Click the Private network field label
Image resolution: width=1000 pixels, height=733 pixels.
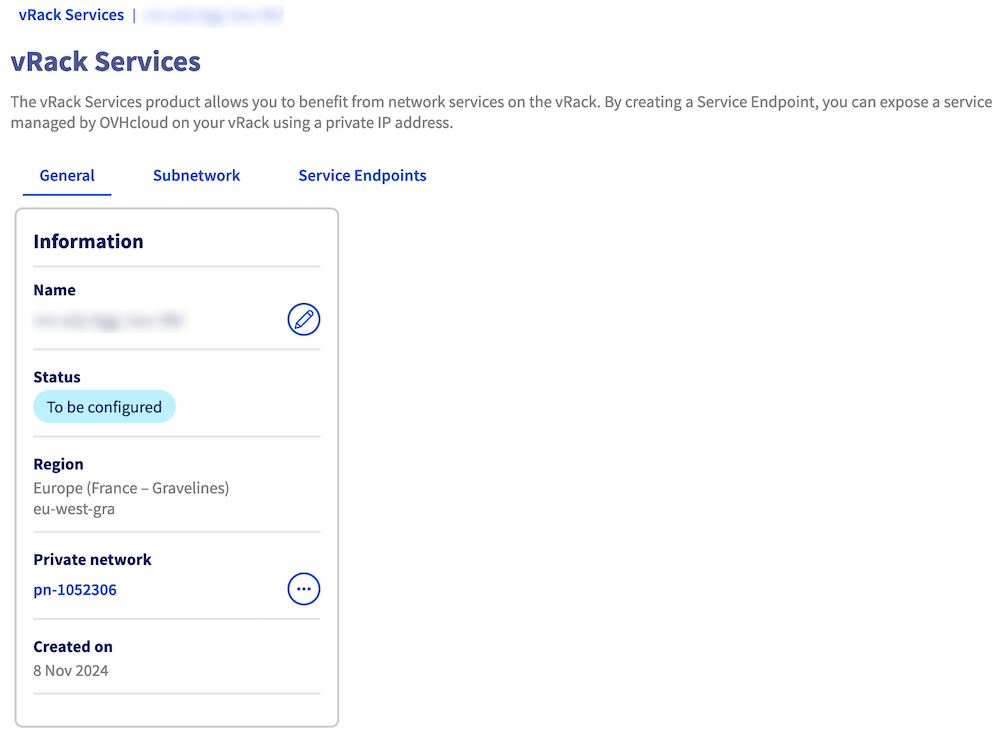coord(92,560)
